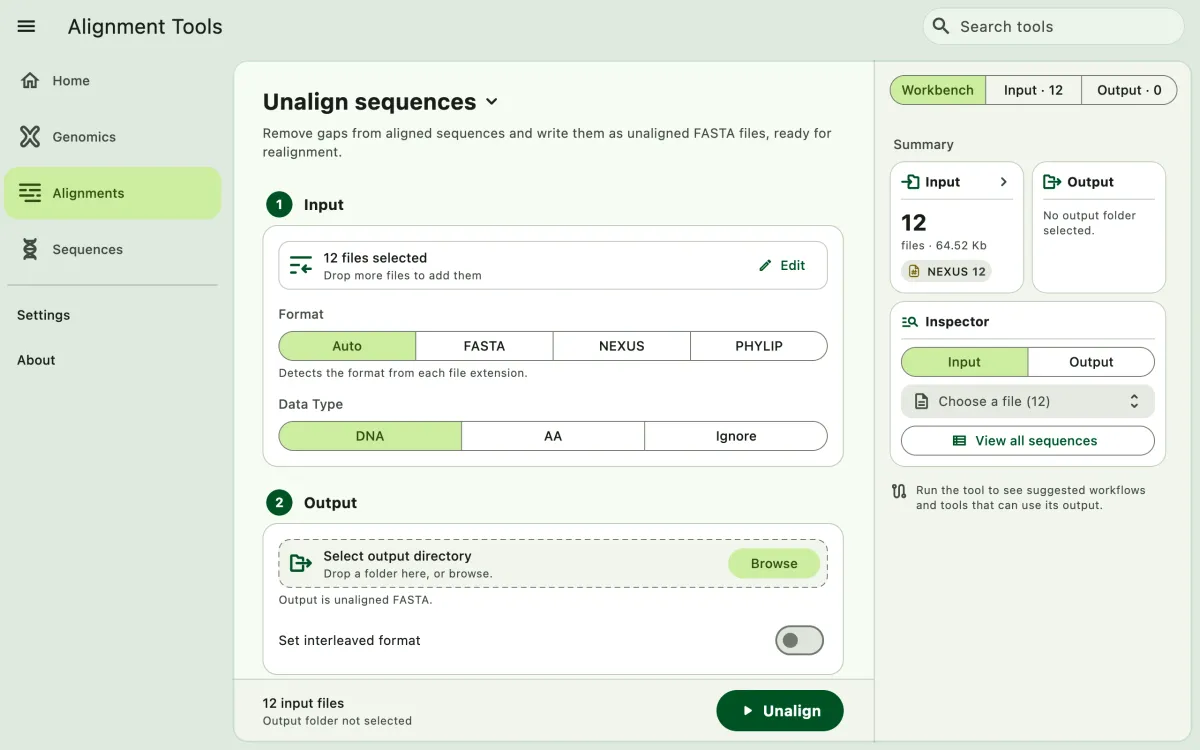
Task: Run the Unalign button
Action: 780,711
